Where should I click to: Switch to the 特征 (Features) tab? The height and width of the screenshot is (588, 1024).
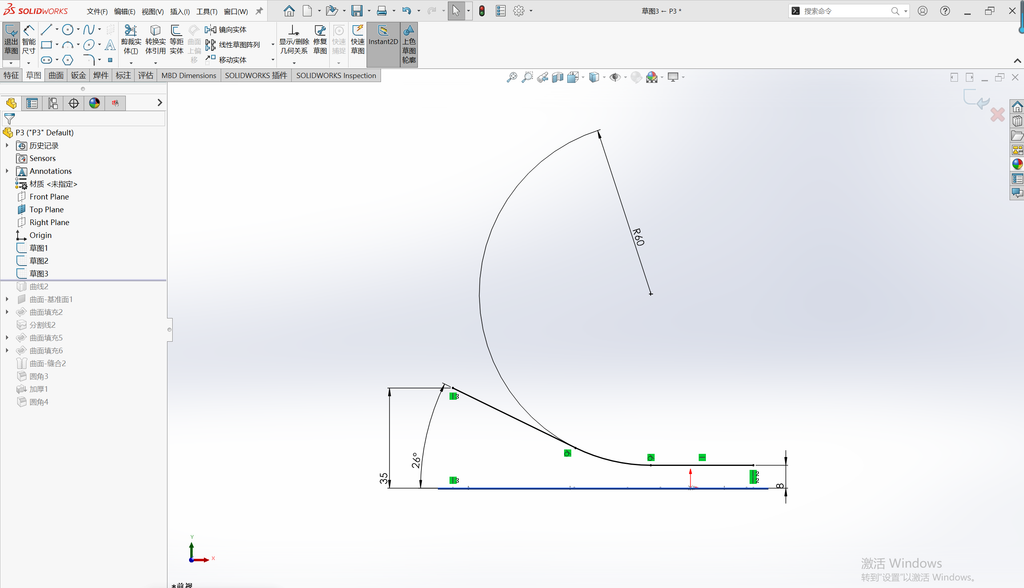click(11, 76)
